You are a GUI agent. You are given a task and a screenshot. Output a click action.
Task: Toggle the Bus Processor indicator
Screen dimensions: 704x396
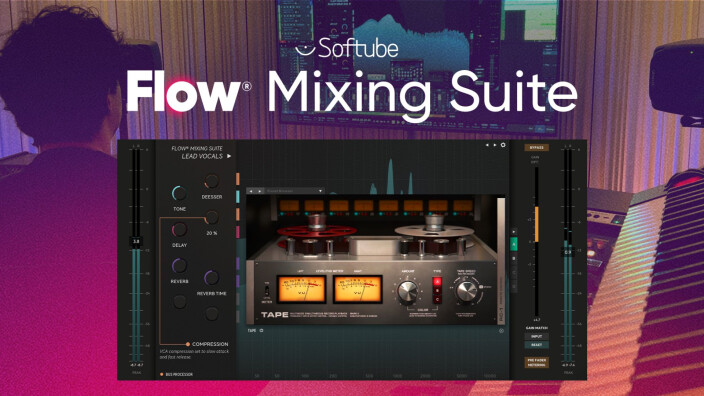point(162,374)
